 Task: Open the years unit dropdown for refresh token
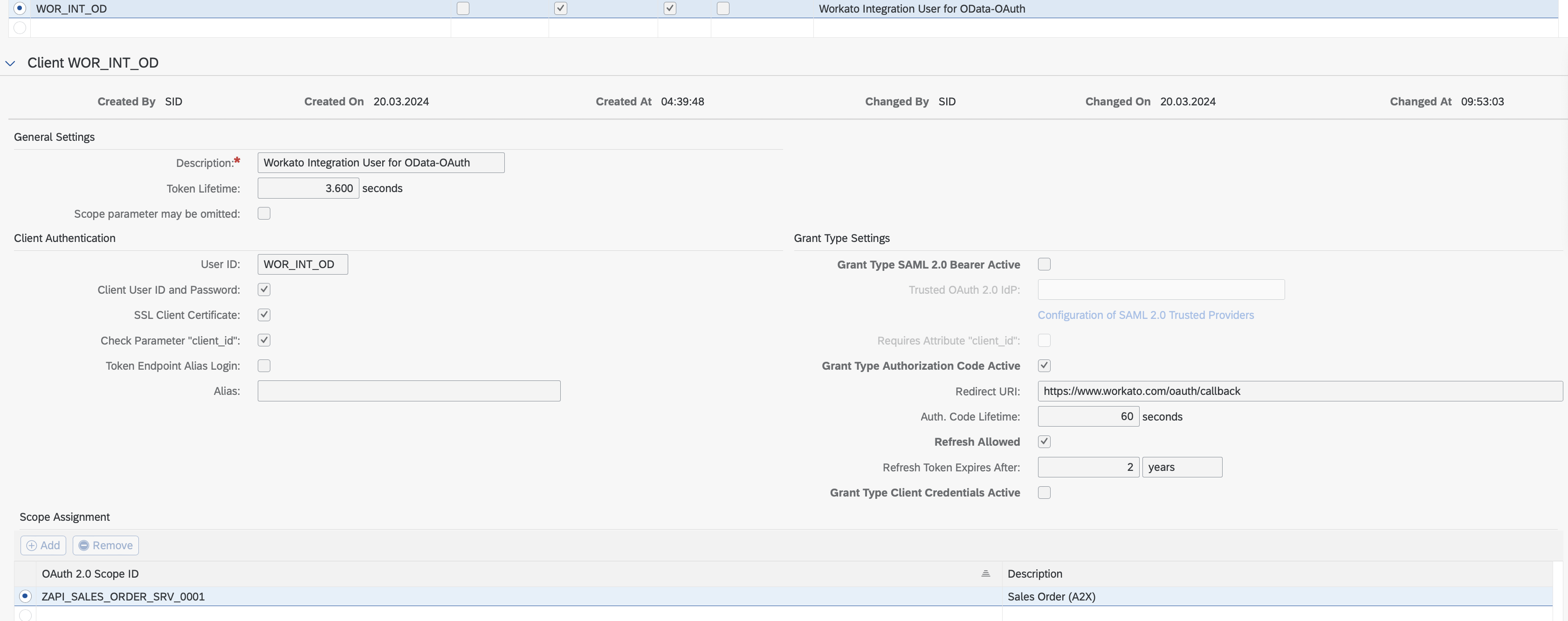point(1182,467)
